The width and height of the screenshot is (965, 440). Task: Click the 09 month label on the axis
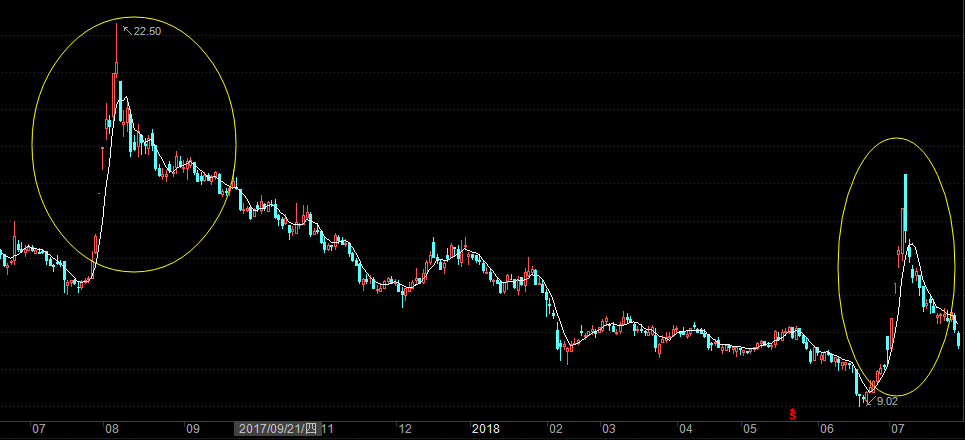click(193, 429)
